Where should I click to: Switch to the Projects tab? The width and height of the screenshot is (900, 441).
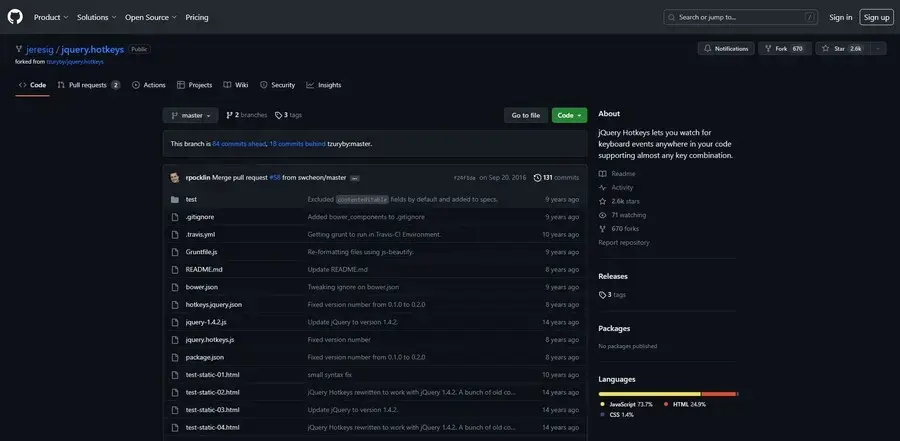195,85
